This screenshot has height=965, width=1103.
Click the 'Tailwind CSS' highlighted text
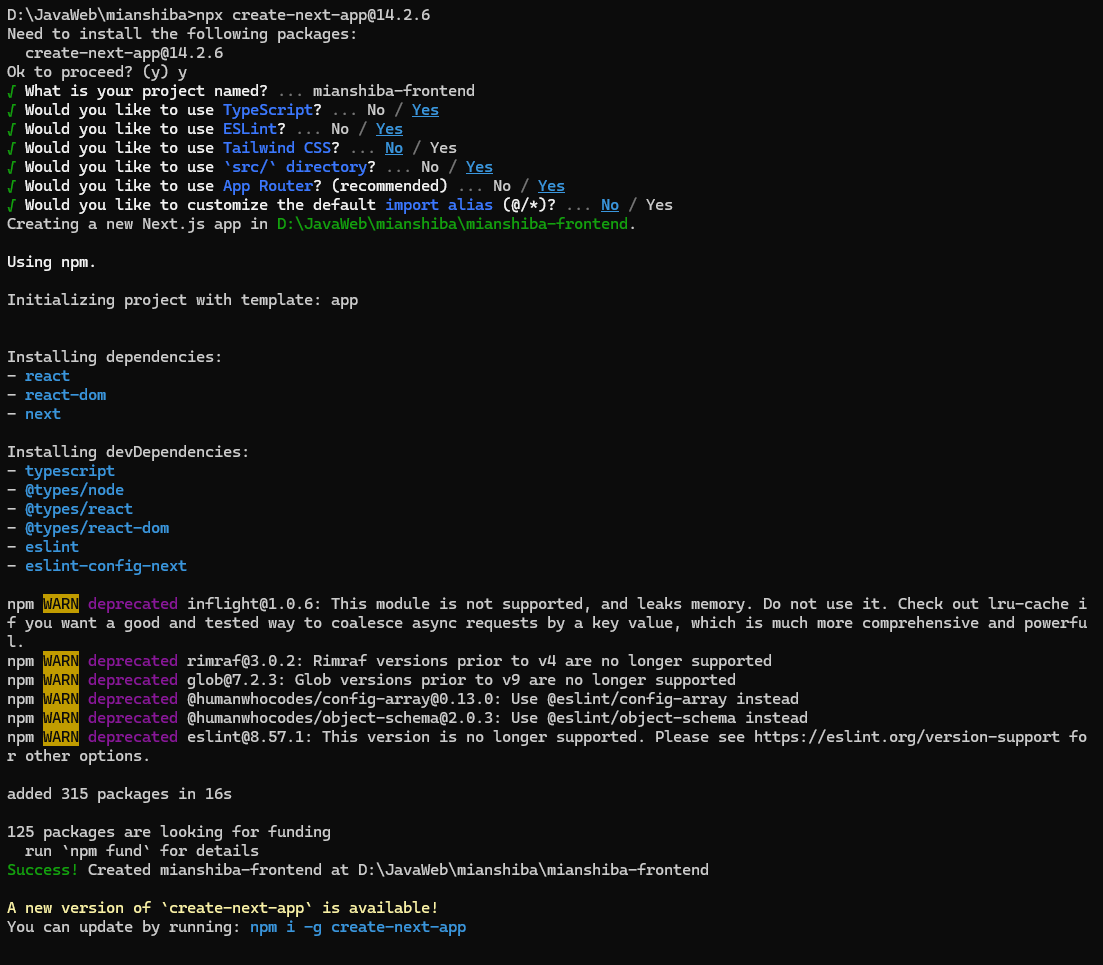[x=277, y=148]
